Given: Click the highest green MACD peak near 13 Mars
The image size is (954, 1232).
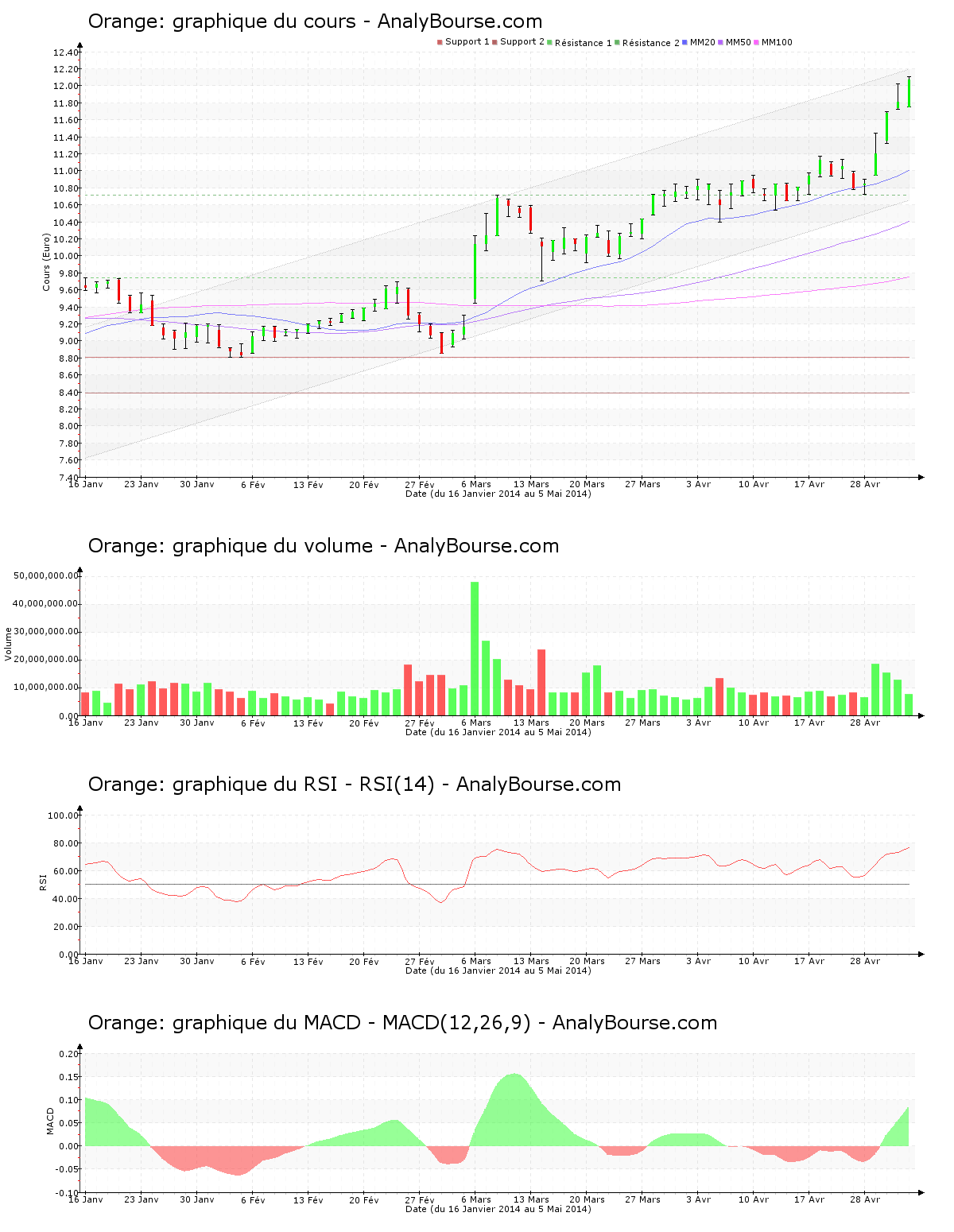Looking at the screenshot, I should click(x=515, y=1110).
